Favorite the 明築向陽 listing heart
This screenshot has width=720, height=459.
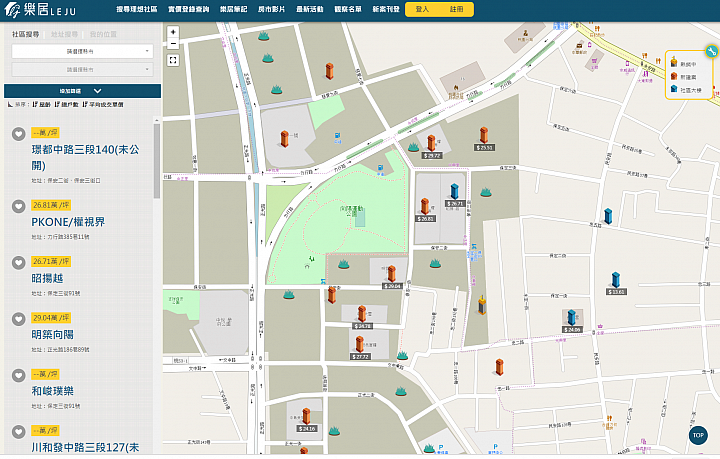(x=18, y=319)
